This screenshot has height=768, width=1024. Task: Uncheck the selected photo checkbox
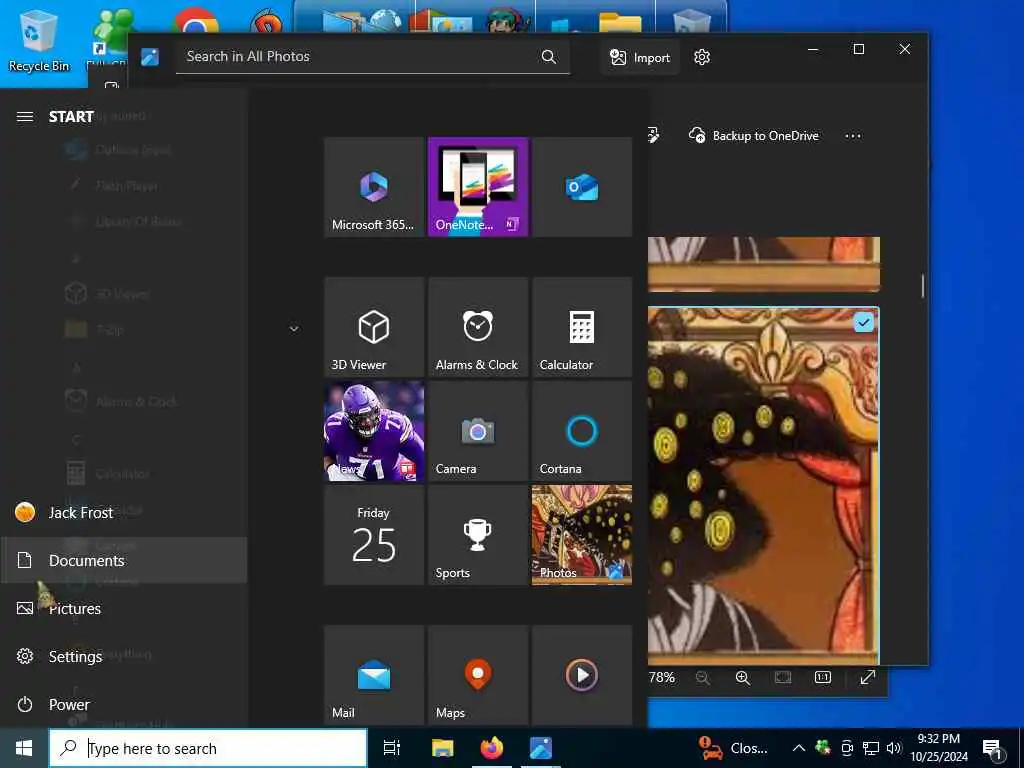[863, 323]
